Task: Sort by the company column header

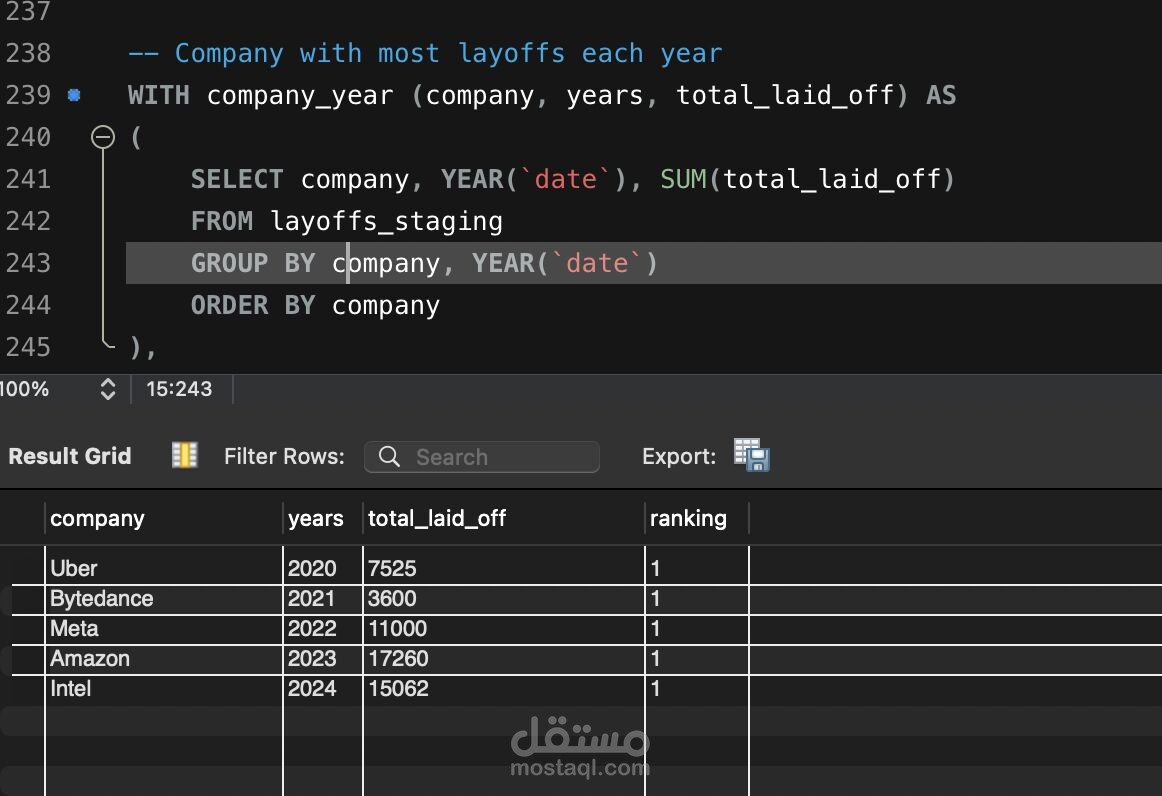Action: point(164,518)
